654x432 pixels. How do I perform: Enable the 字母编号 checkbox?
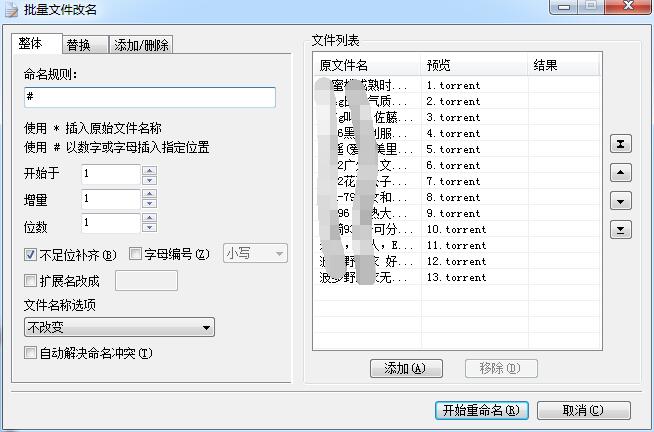pyautogui.click(x=137, y=254)
